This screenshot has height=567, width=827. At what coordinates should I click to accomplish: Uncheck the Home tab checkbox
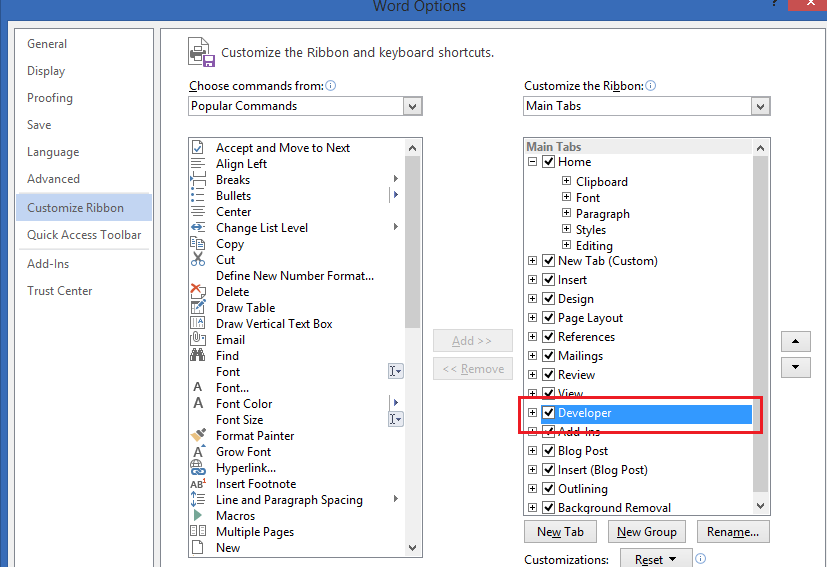coord(549,161)
